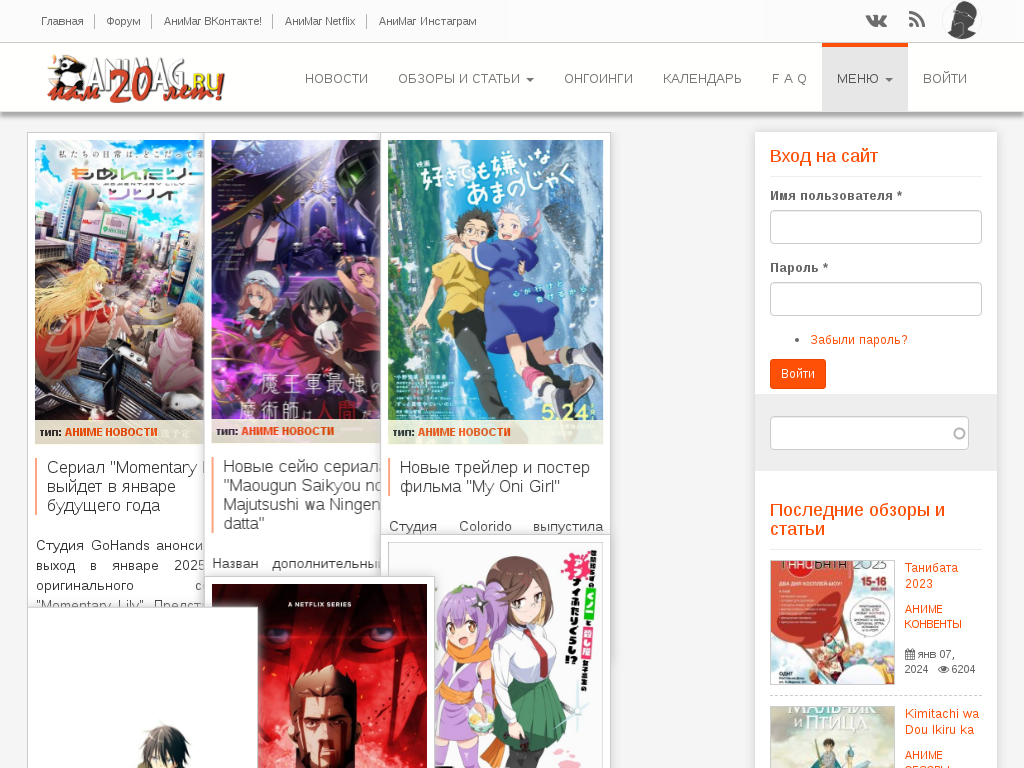Screen dimensions: 1024x768
Task: Open the АниМаг ВКонтакте! link
Action: pyautogui.click(x=212, y=21)
